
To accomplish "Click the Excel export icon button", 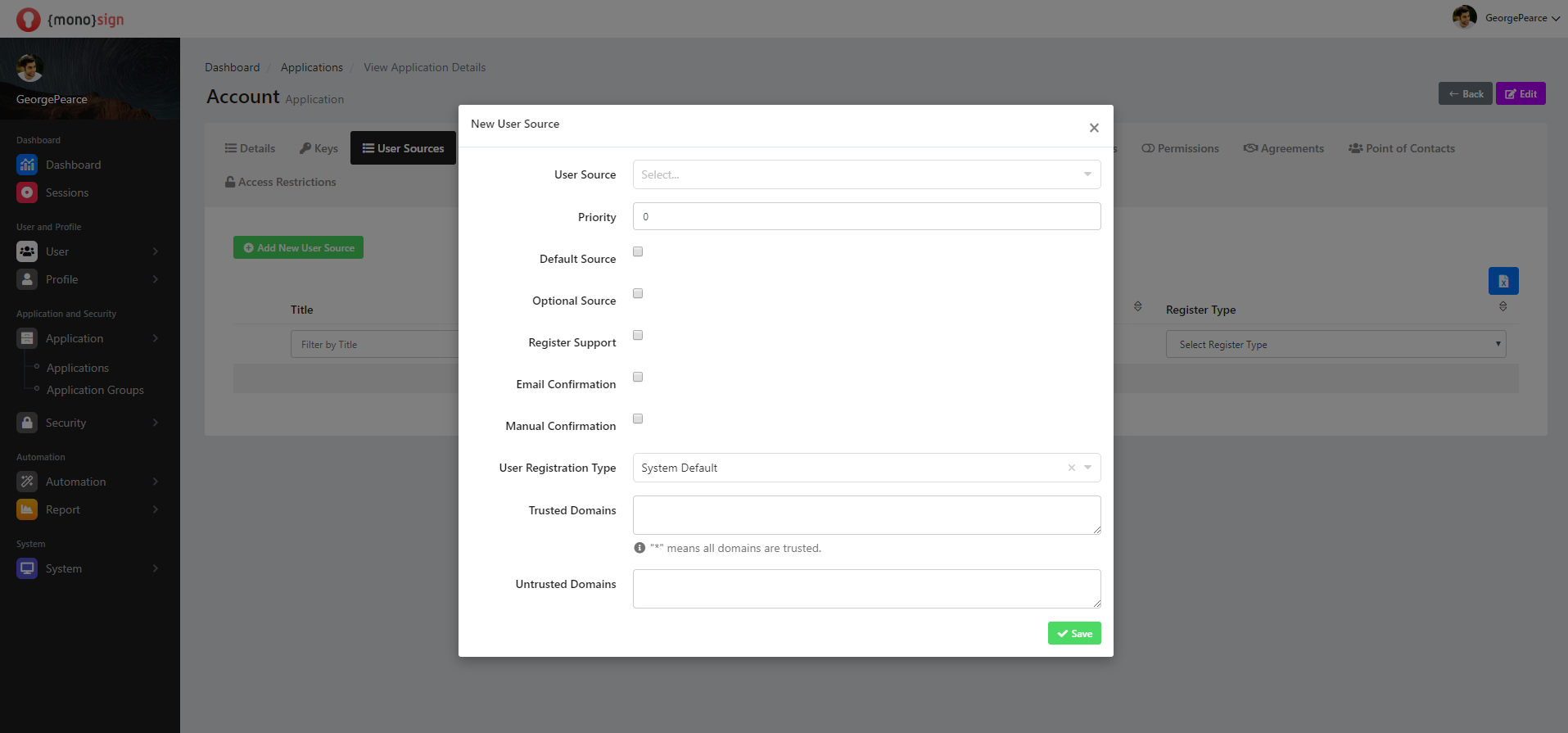I will click(x=1503, y=281).
